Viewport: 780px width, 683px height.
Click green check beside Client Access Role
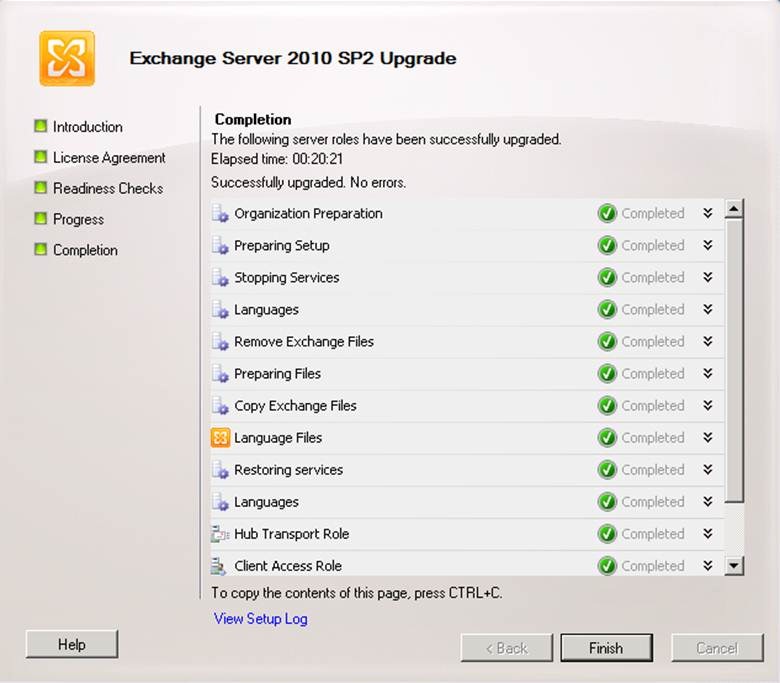tap(607, 566)
